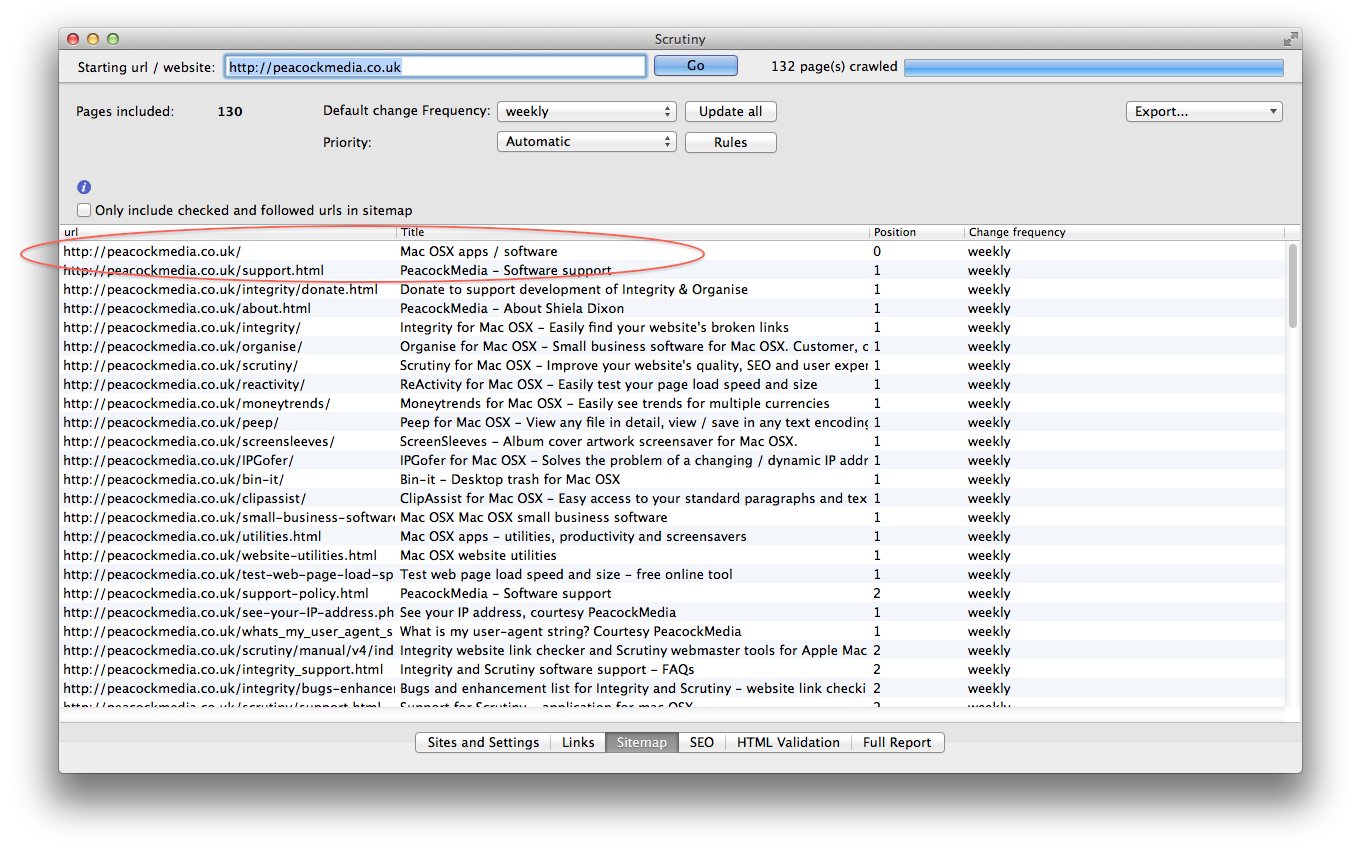Viewport: 1357px width, 847px height.
Task: Select the support-policy.html url row
Action: click(673, 593)
